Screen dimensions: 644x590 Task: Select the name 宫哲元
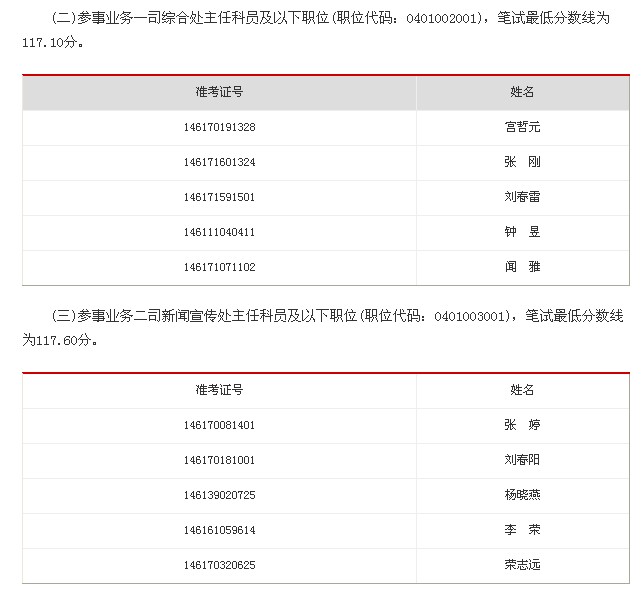point(522,127)
